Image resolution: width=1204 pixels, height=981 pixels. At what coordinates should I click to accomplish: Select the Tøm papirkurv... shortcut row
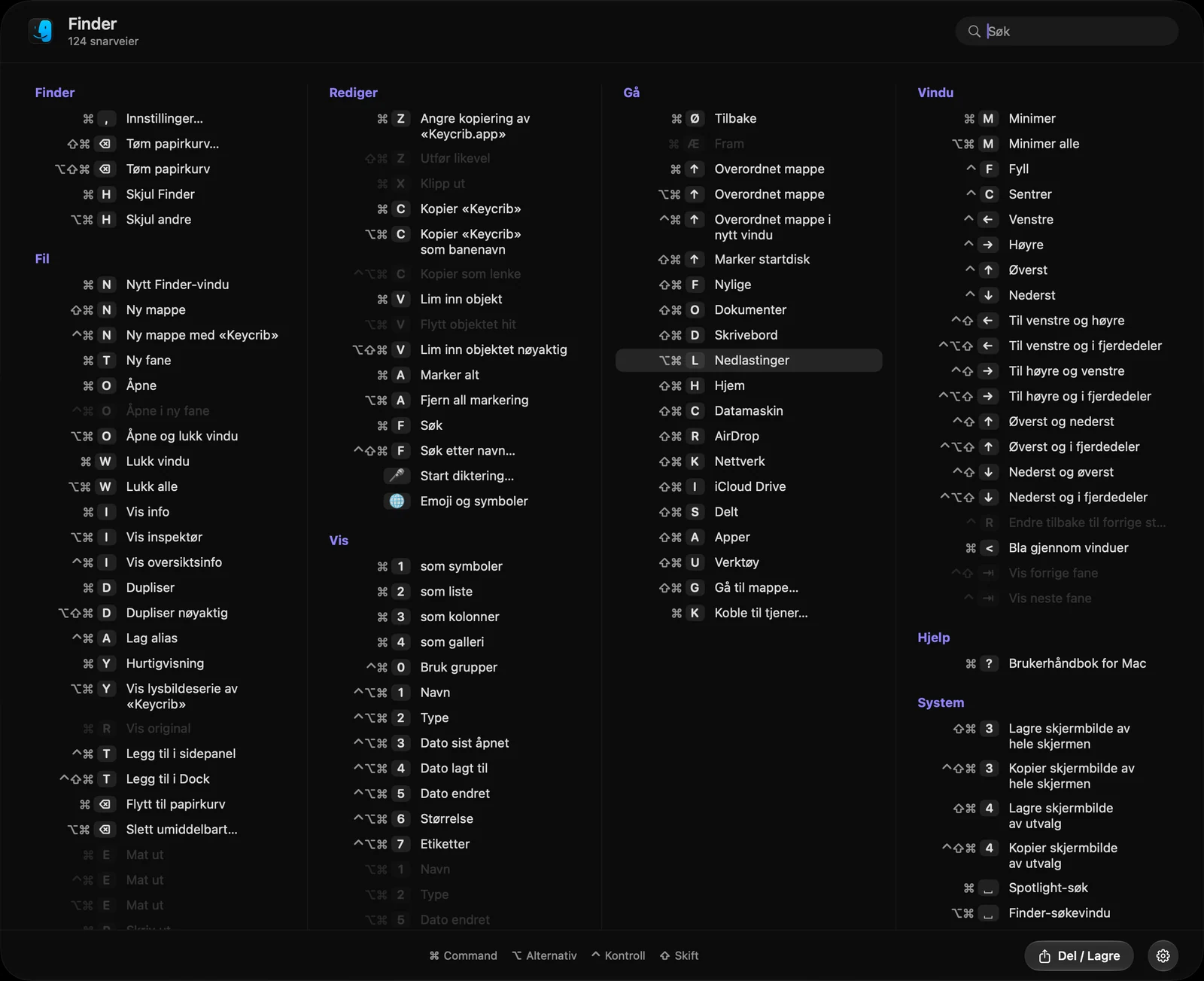[x=160, y=144]
